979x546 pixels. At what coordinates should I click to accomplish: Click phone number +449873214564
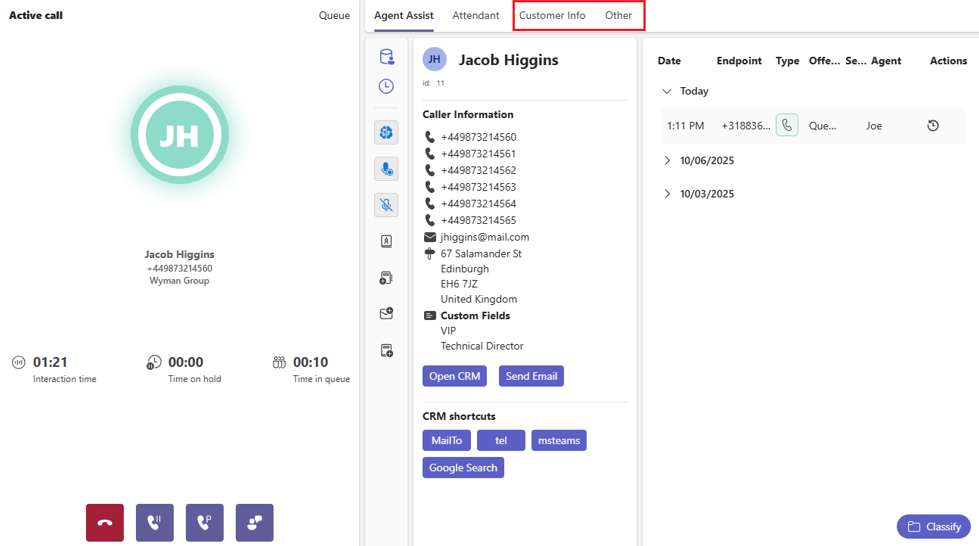click(x=478, y=204)
